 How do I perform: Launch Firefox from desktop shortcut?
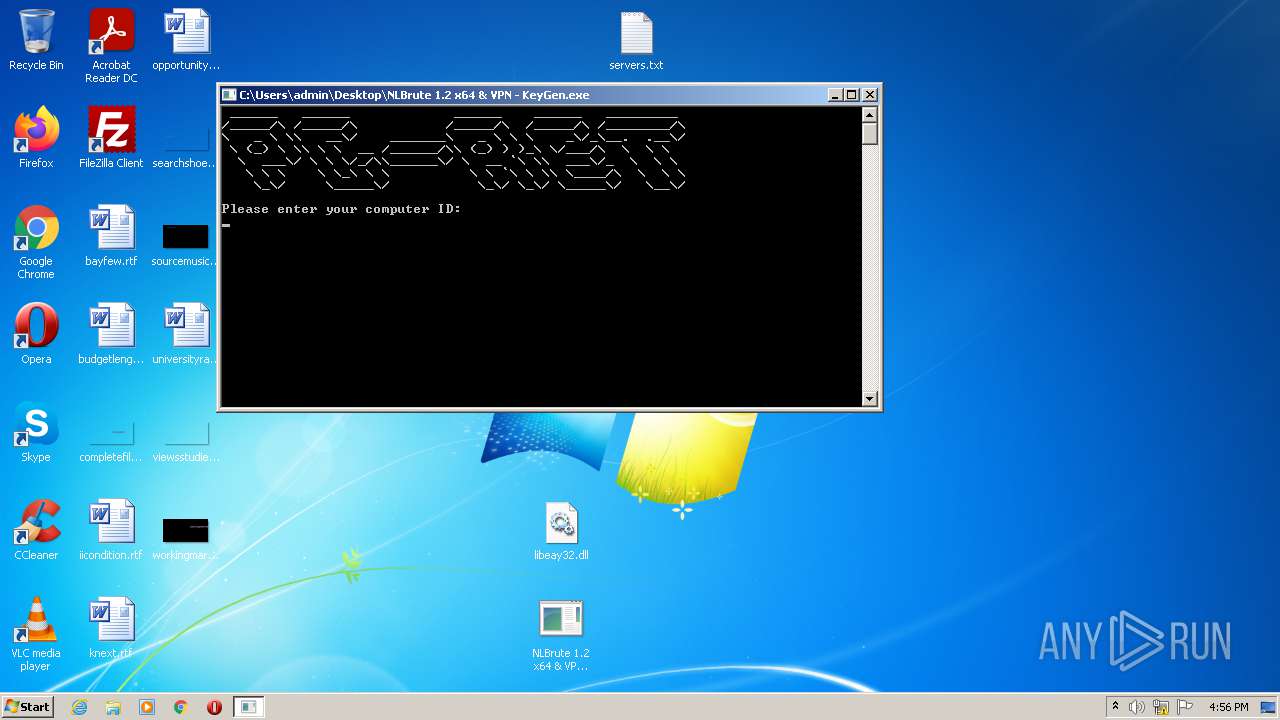click(36, 138)
